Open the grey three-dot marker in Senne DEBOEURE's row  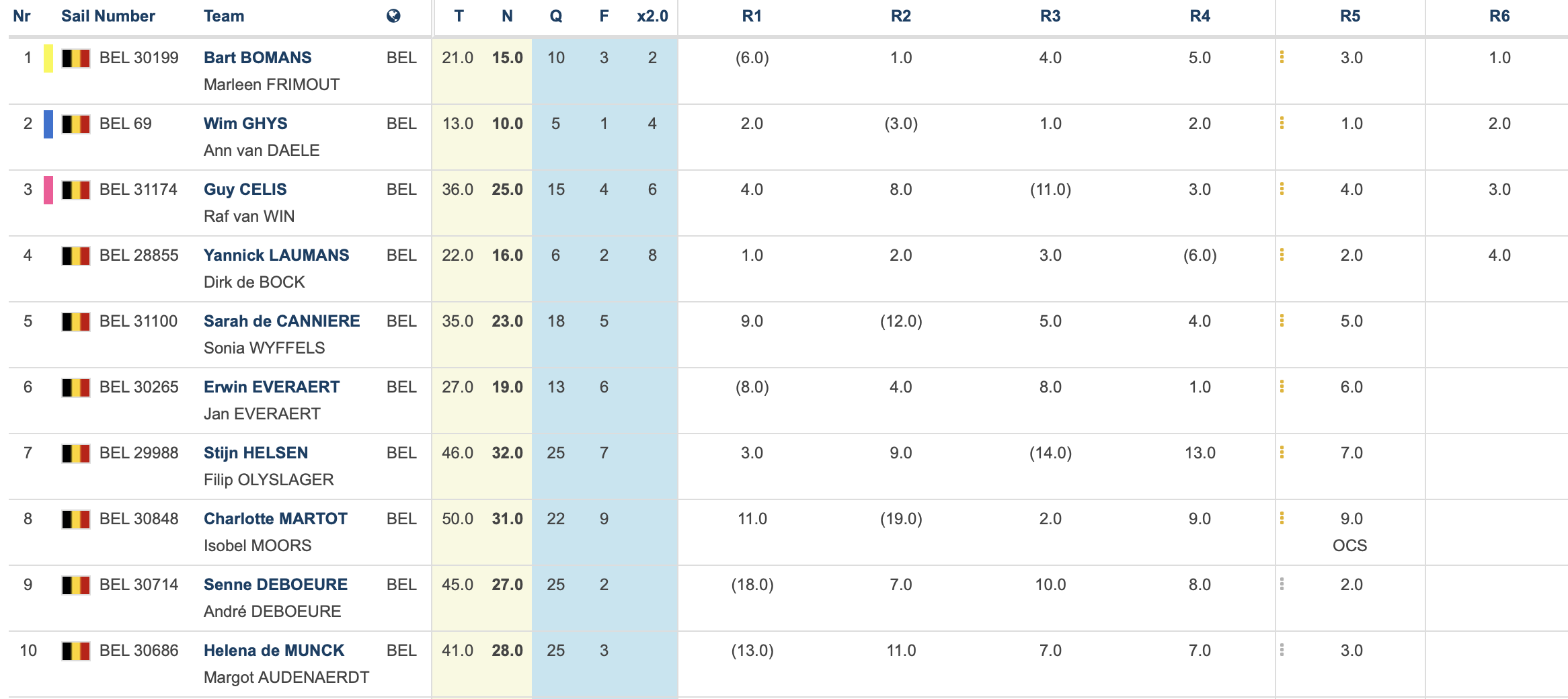(x=1282, y=585)
